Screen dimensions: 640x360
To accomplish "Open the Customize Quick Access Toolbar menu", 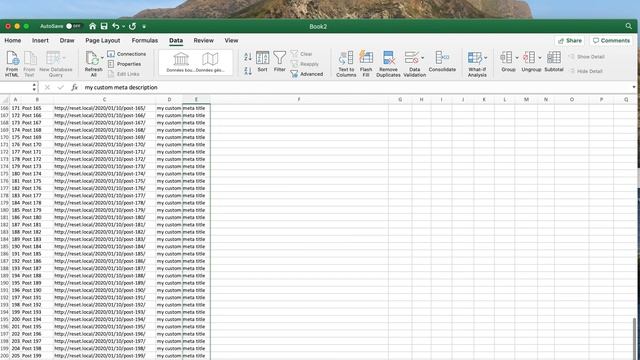I will pos(144,27).
